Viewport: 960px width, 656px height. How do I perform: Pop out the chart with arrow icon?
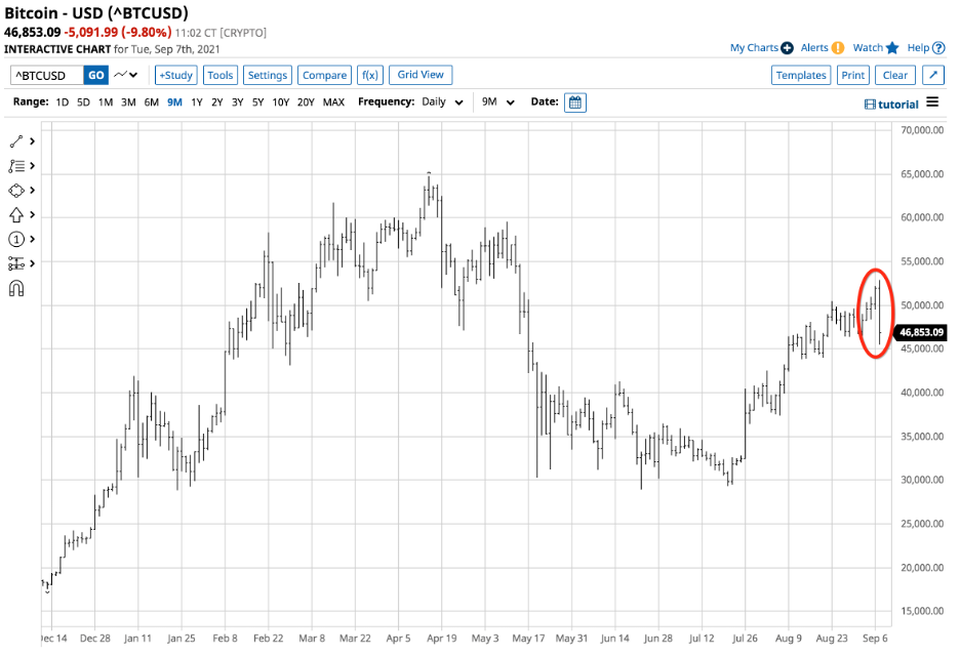click(933, 75)
